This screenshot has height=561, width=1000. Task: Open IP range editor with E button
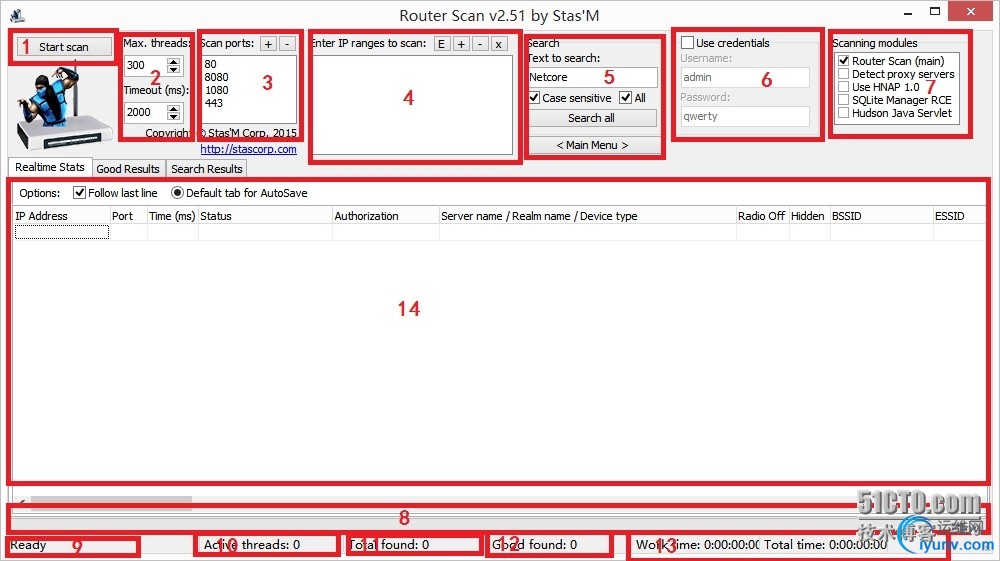click(441, 44)
